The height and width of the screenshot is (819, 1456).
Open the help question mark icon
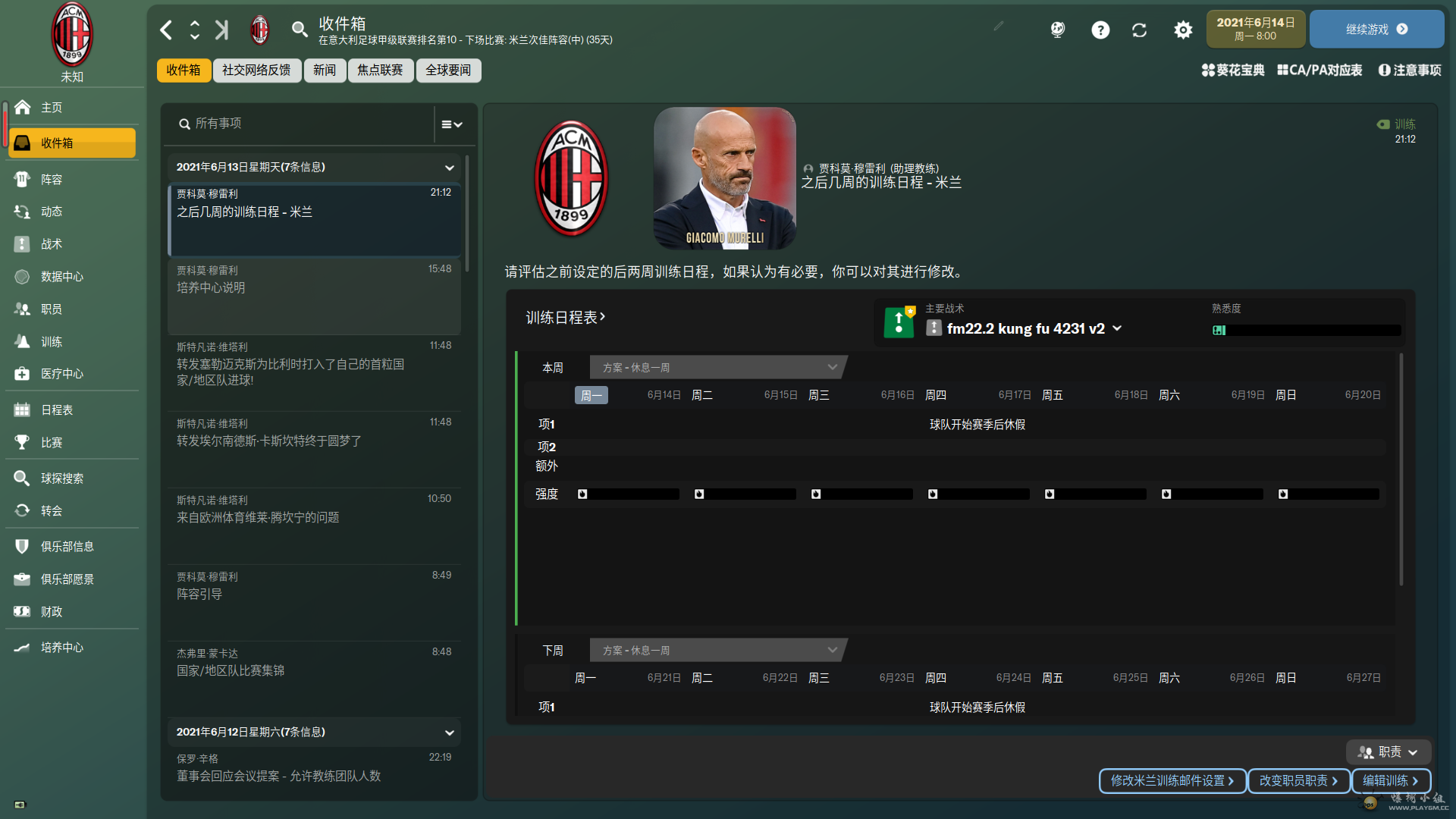tap(1100, 30)
